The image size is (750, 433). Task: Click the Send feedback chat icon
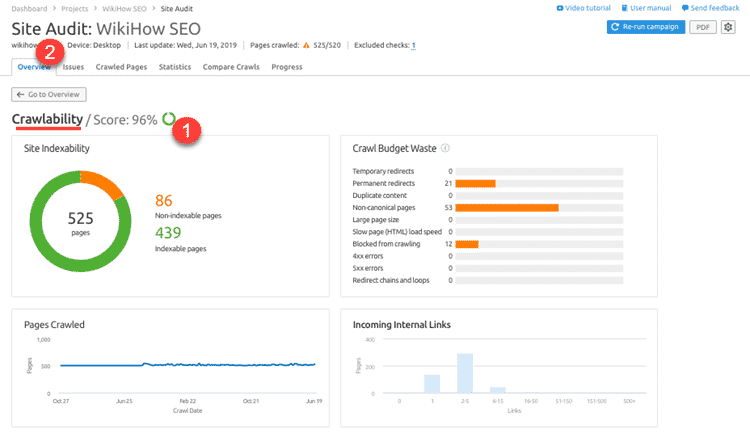(686, 8)
